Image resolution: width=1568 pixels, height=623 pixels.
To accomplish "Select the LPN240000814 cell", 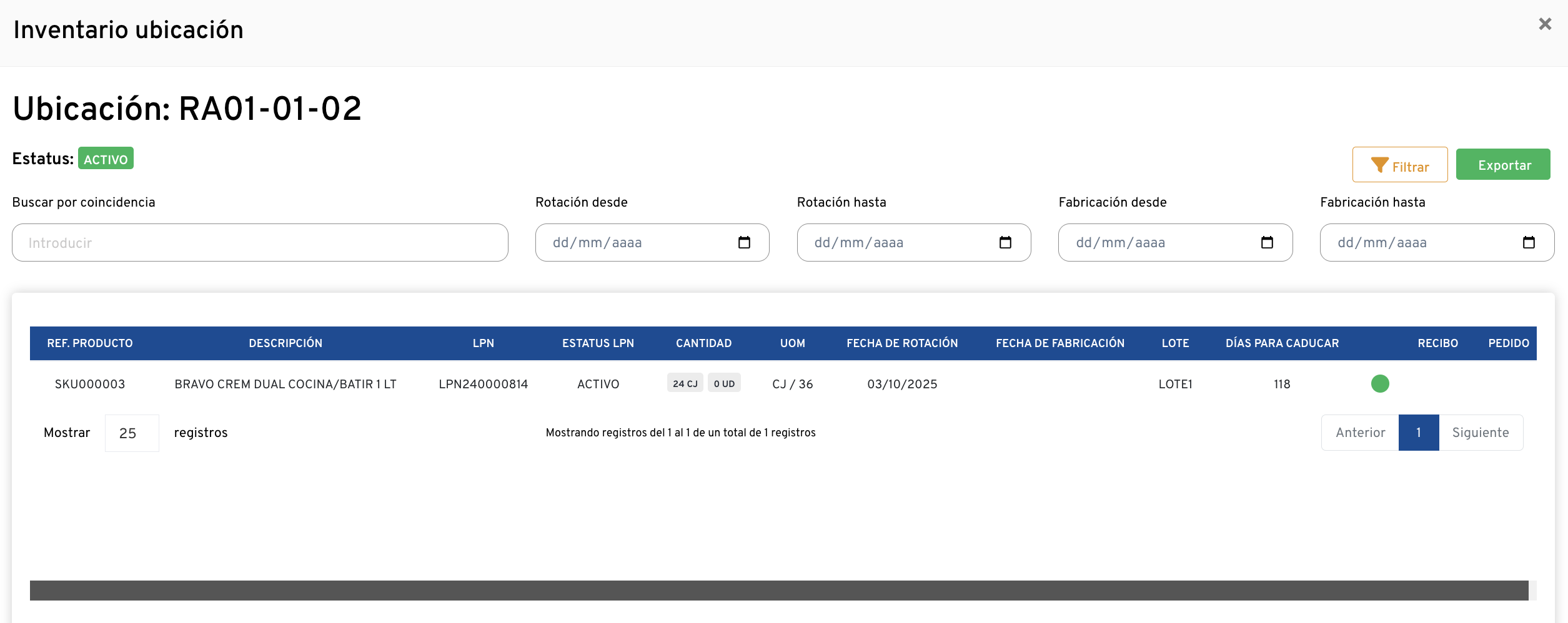I will (483, 384).
